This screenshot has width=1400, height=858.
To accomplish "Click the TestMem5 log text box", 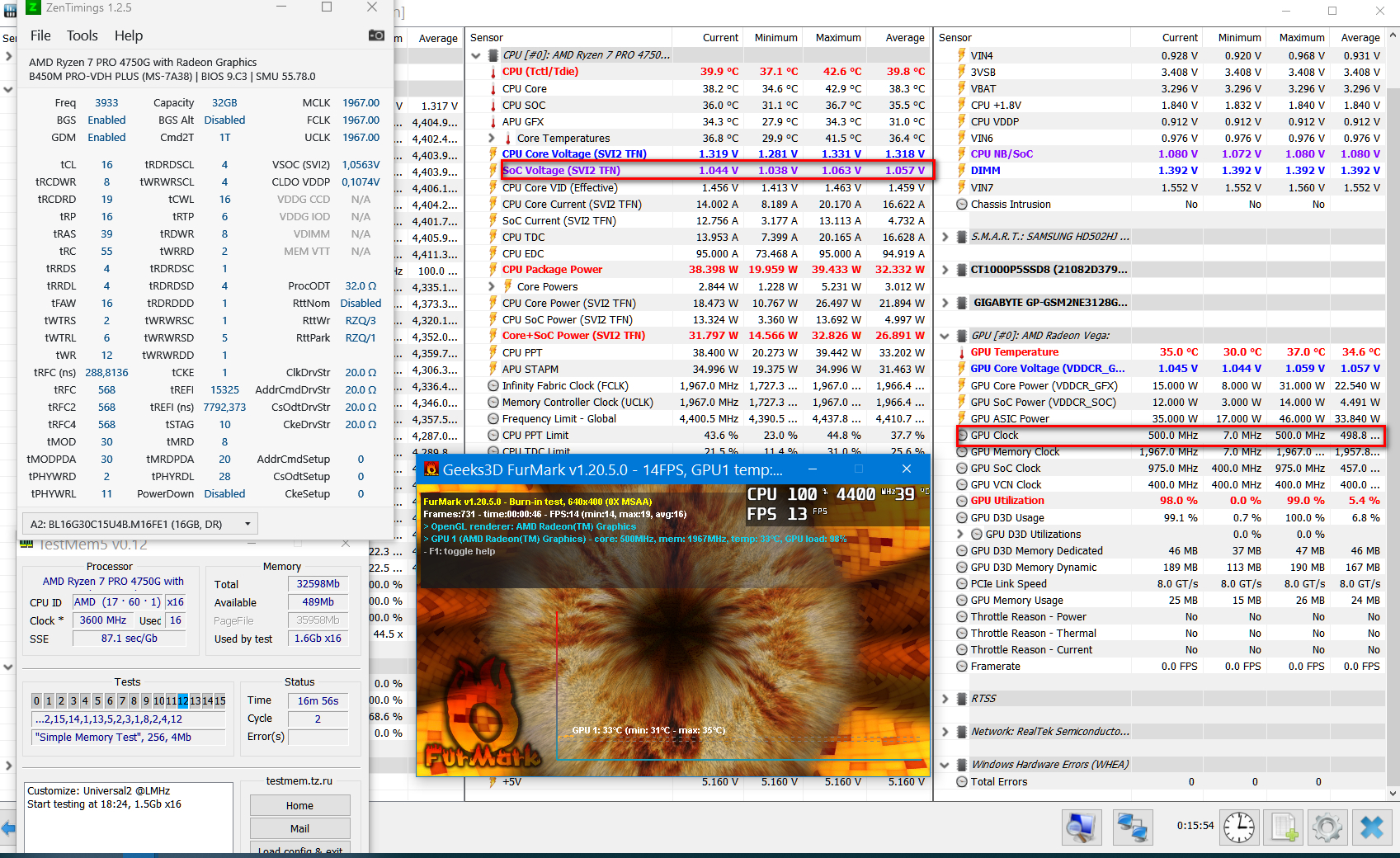I will [x=130, y=819].
